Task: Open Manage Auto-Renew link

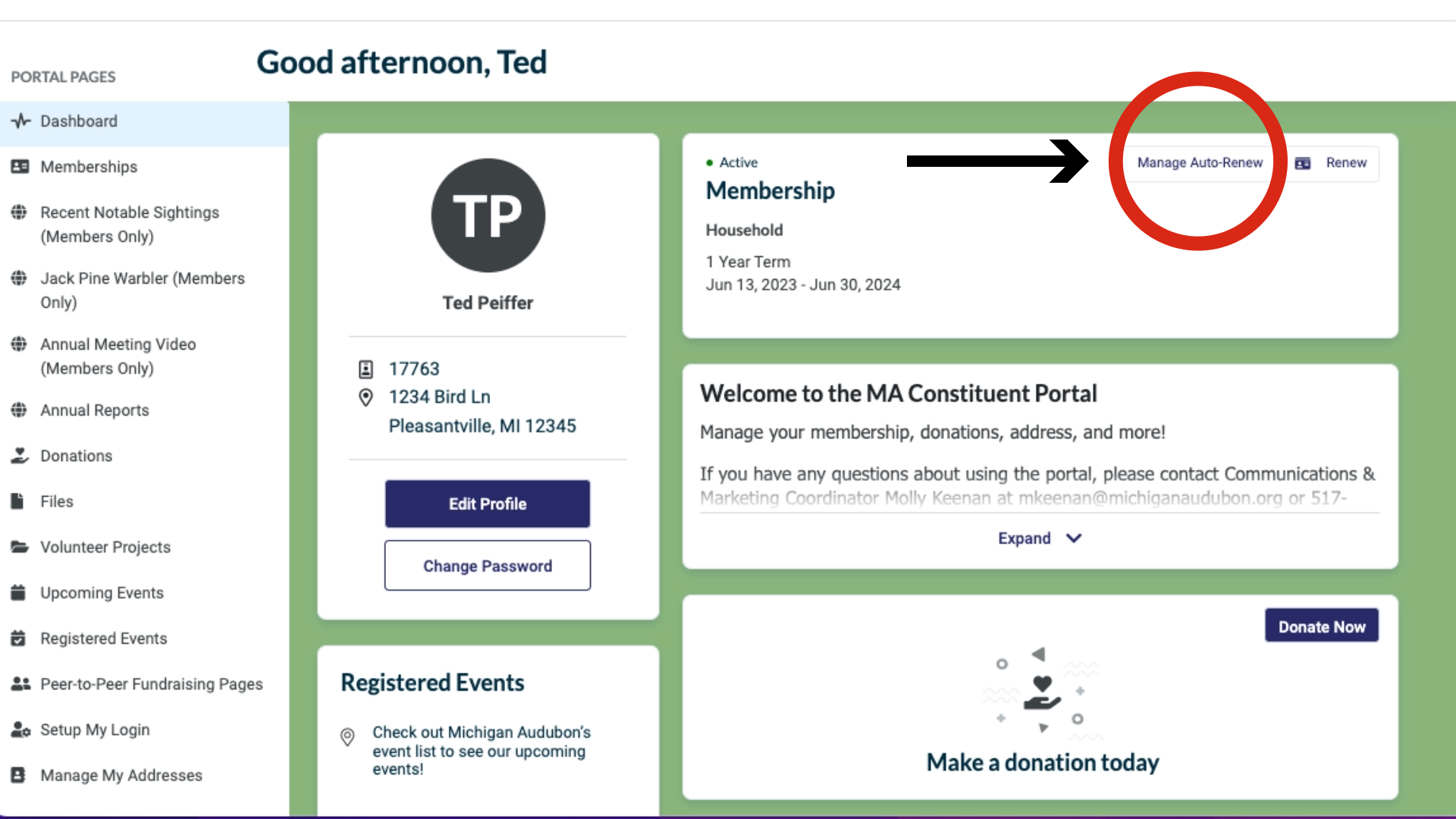Action: (1200, 162)
